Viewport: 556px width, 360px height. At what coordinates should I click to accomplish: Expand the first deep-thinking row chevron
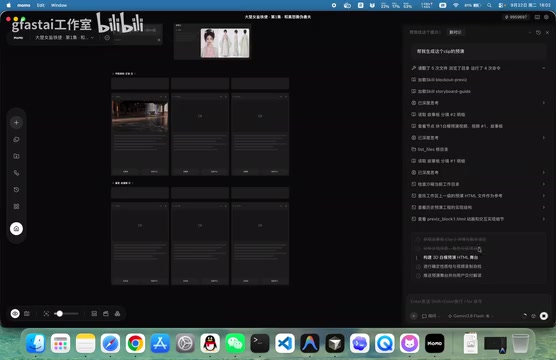click(544, 103)
